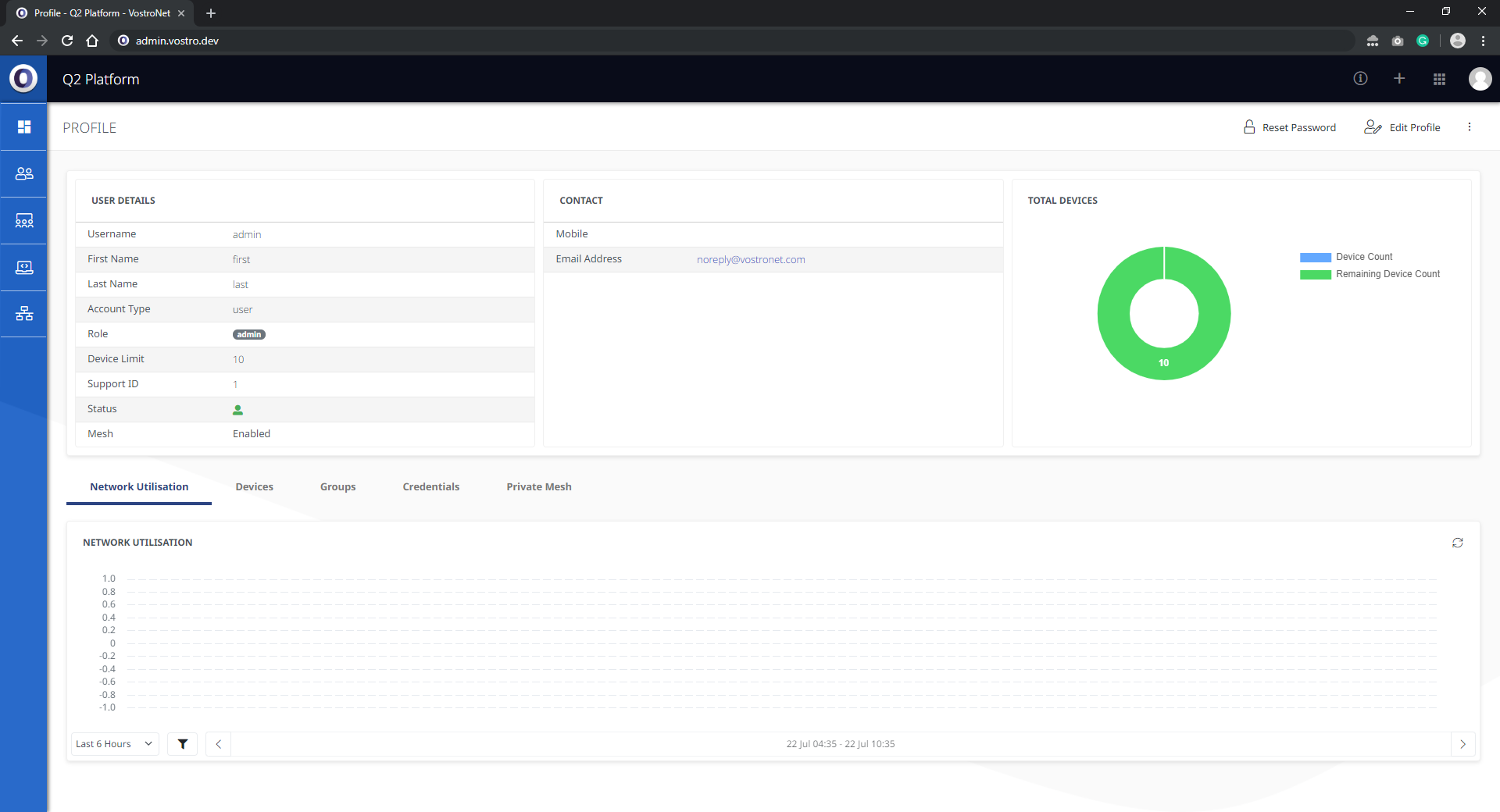Screen dimensions: 1500x812
Task: Click the Reset Password button
Action: click(x=1290, y=127)
